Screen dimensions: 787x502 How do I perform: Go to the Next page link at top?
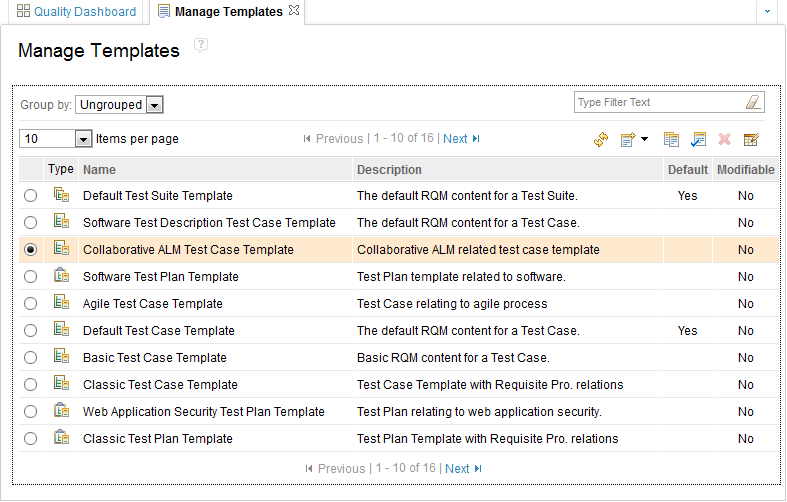pyautogui.click(x=455, y=139)
